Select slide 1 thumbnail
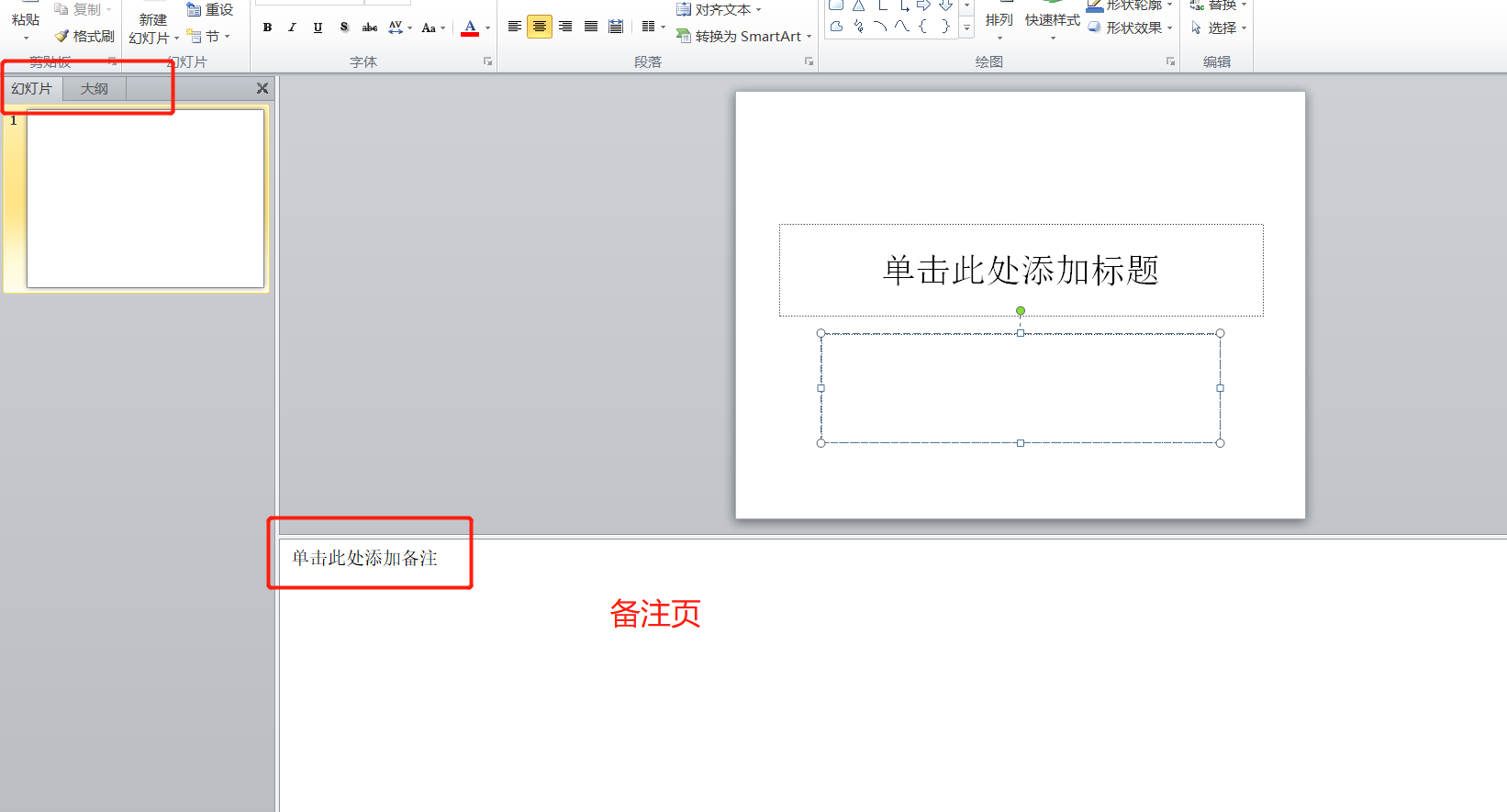The image size is (1507, 812). tap(145, 198)
